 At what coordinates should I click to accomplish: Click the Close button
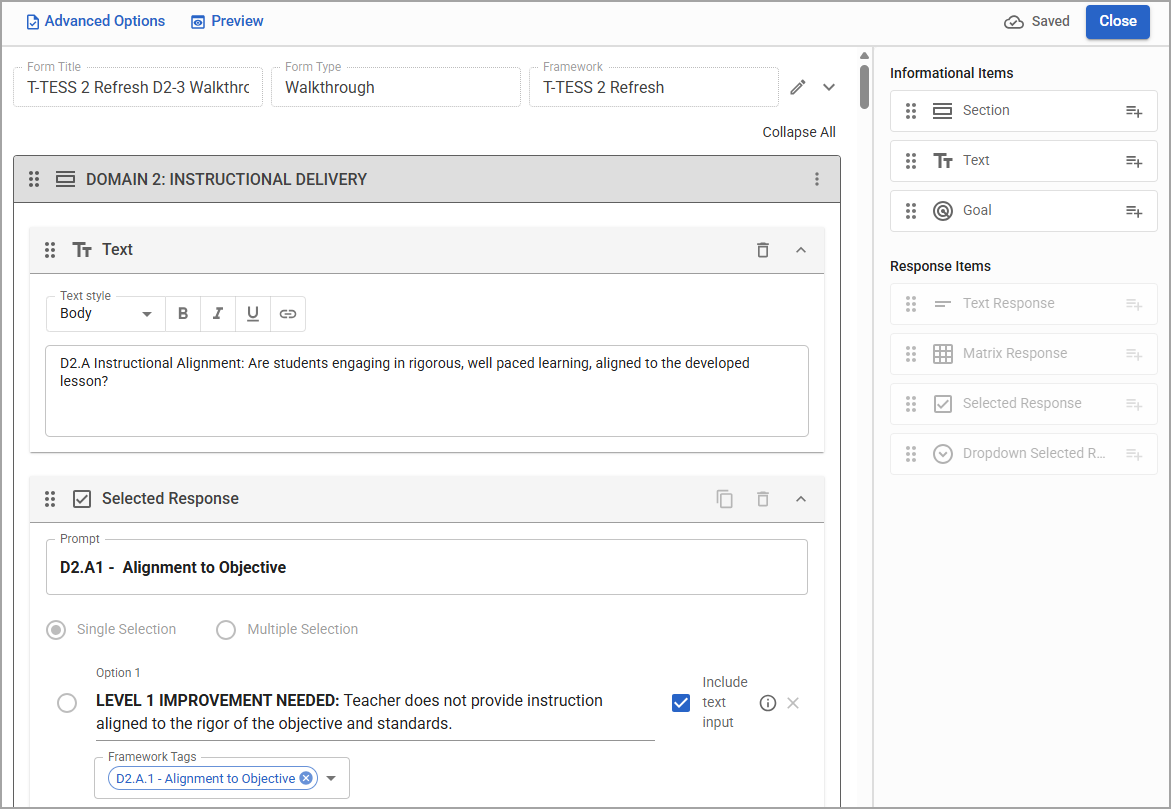(x=1117, y=21)
